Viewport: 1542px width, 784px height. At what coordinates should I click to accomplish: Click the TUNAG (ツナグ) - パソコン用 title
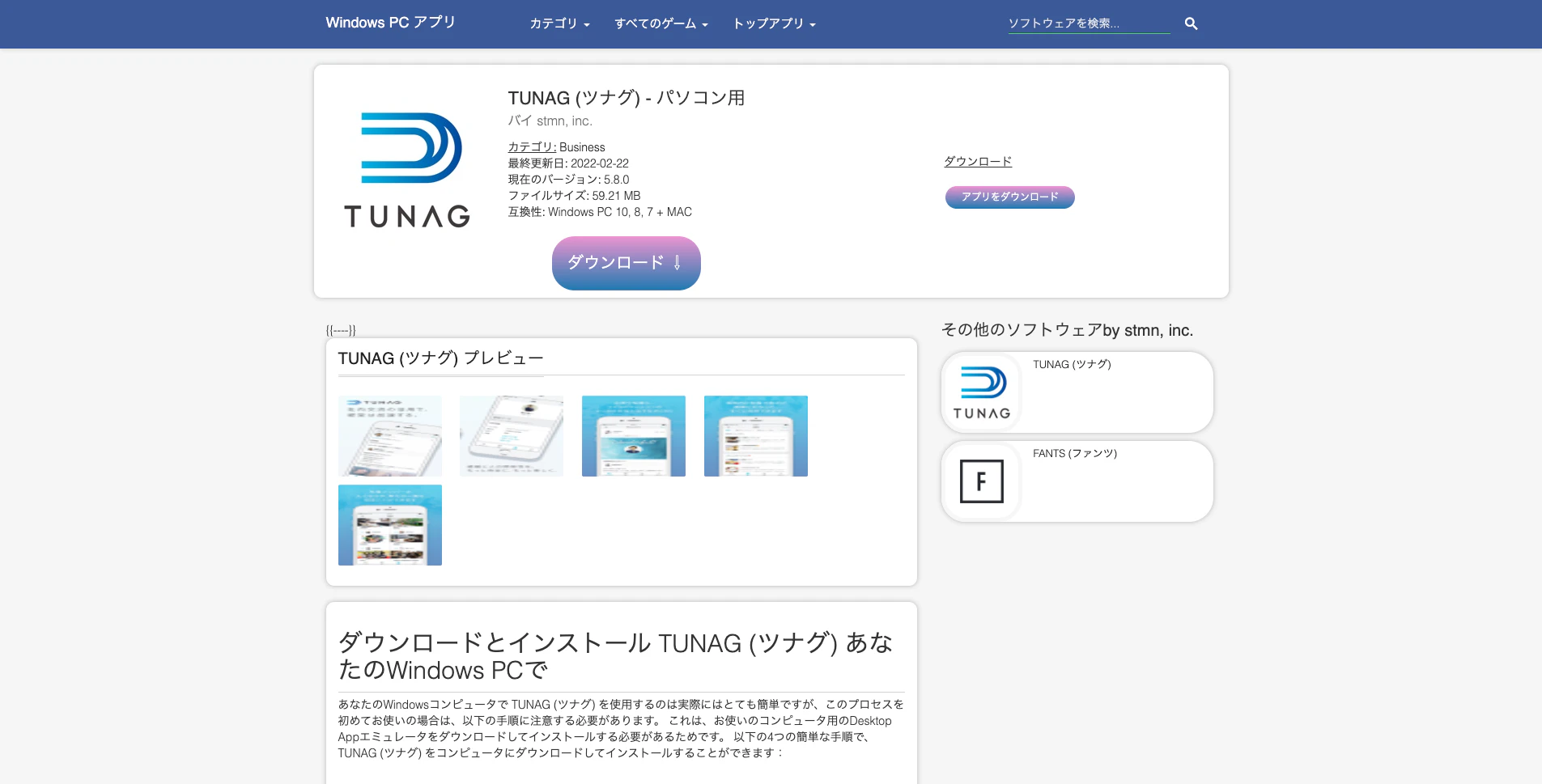(627, 98)
